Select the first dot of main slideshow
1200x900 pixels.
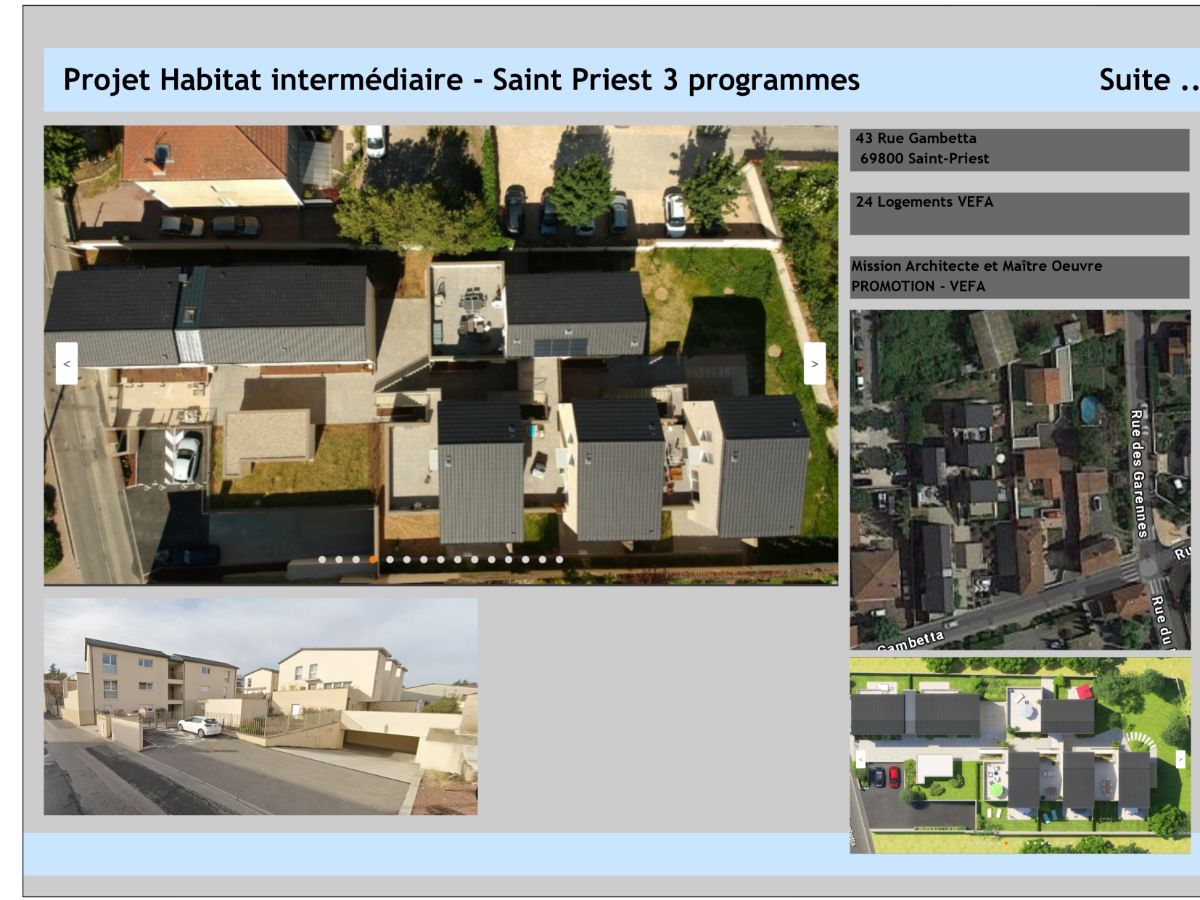(x=322, y=560)
